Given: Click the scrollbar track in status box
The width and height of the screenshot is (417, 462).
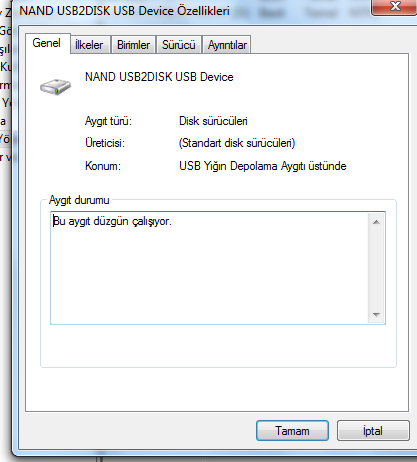Looking at the screenshot, I should coord(376,268).
